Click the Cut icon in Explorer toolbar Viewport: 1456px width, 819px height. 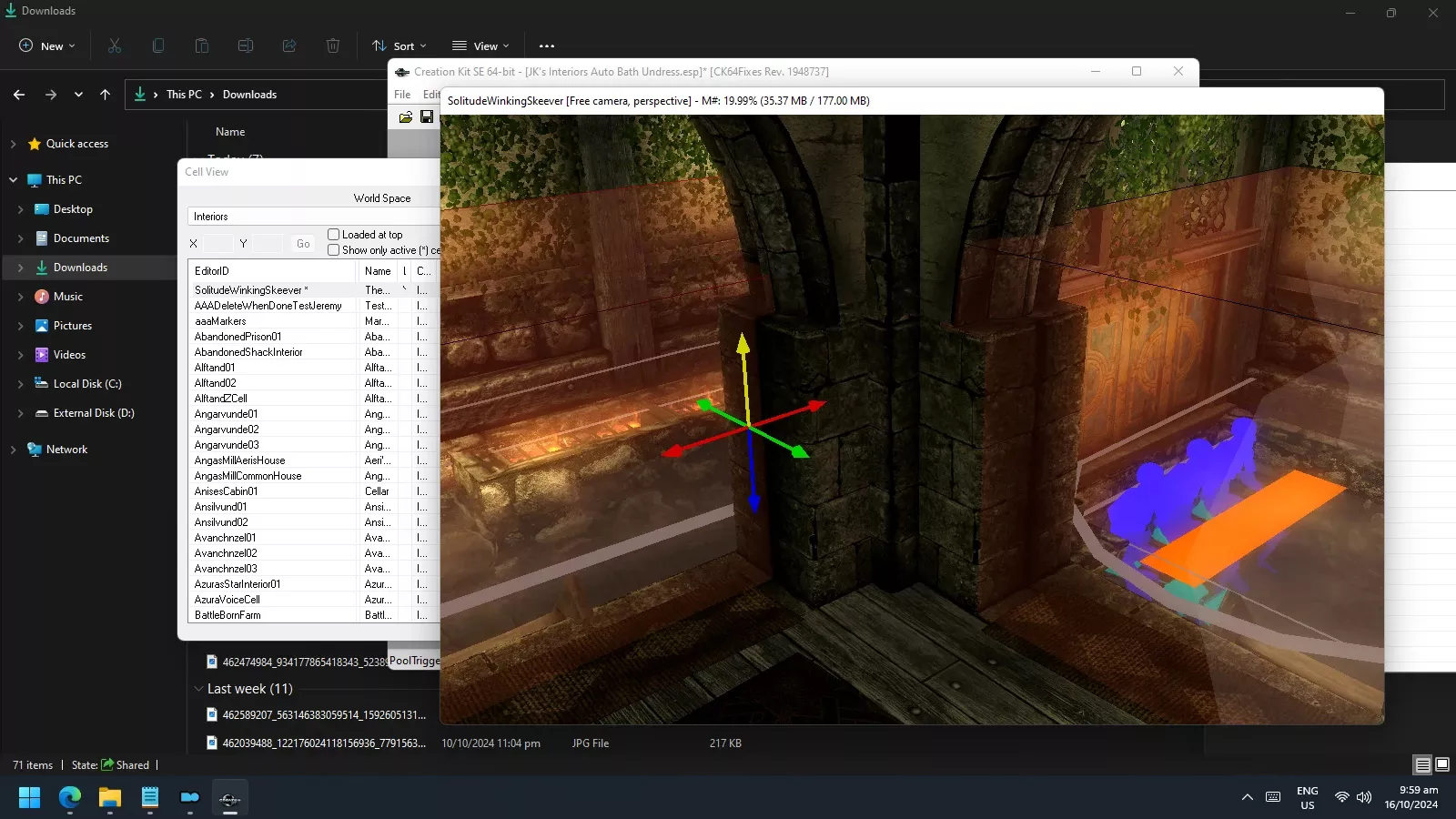pos(115,45)
